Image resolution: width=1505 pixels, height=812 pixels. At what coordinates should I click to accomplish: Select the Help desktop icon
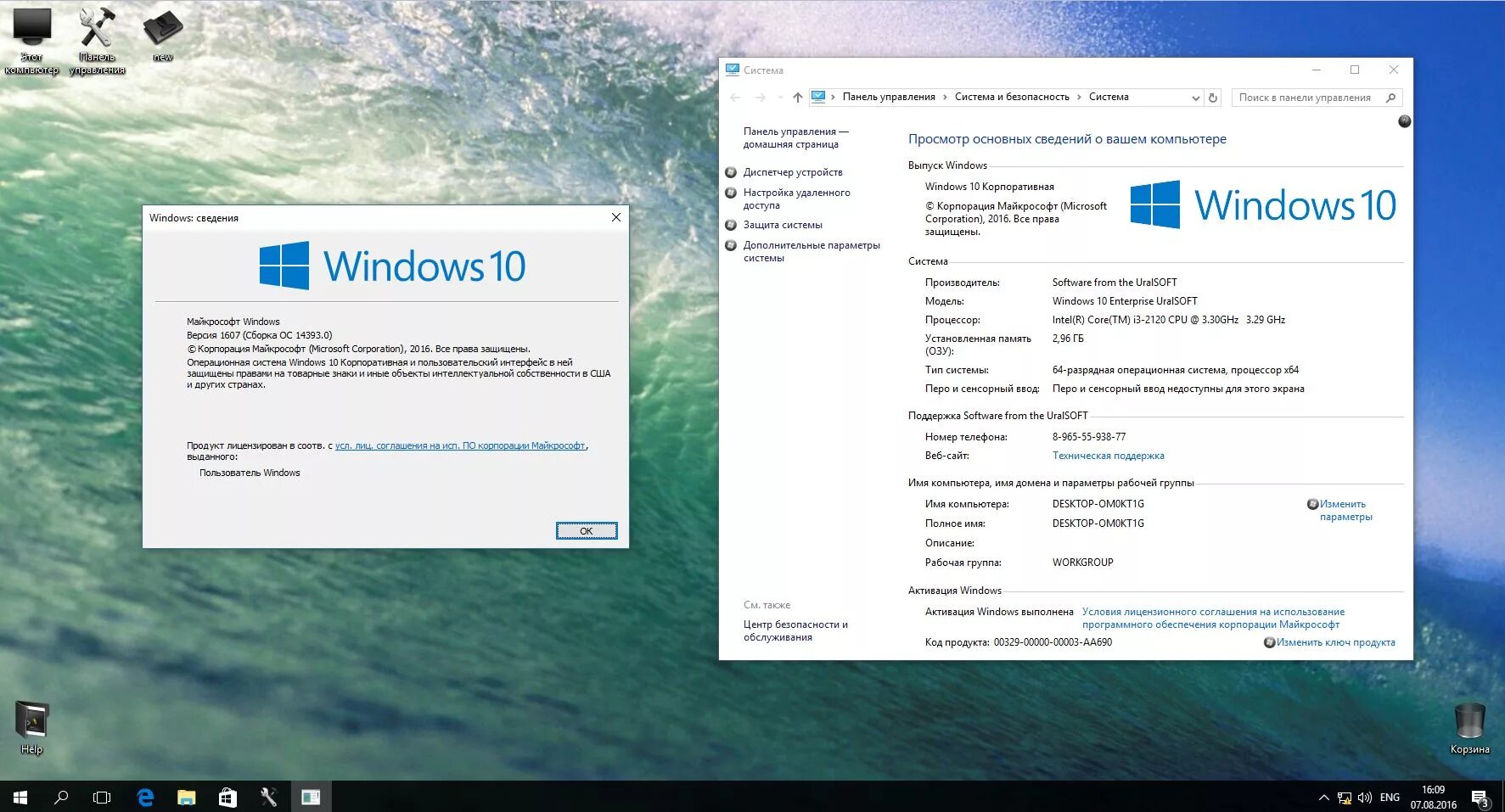pos(31,727)
